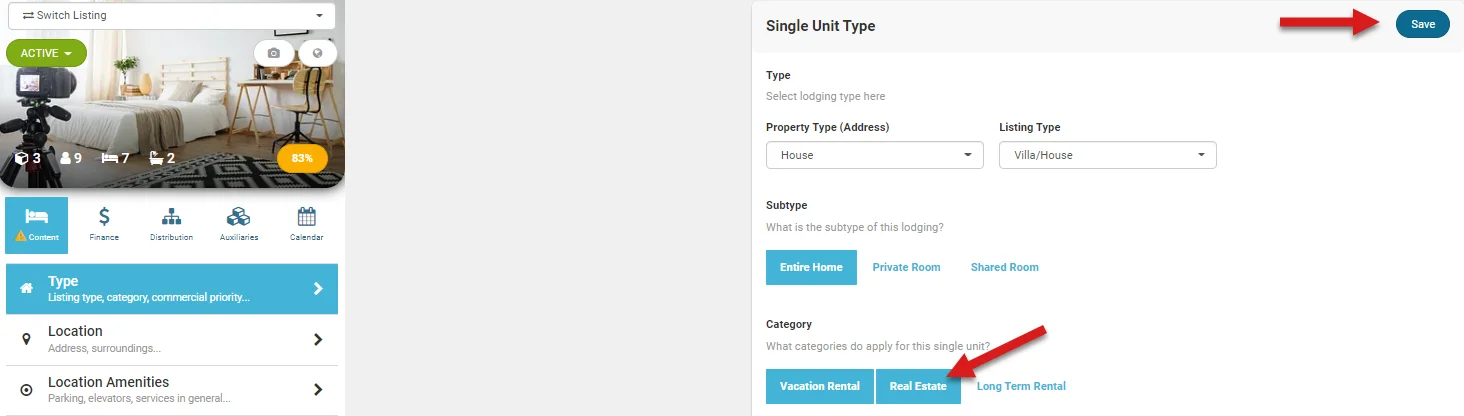Image resolution: width=1464 pixels, height=416 pixels.
Task: Click the Save button
Action: [1422, 24]
